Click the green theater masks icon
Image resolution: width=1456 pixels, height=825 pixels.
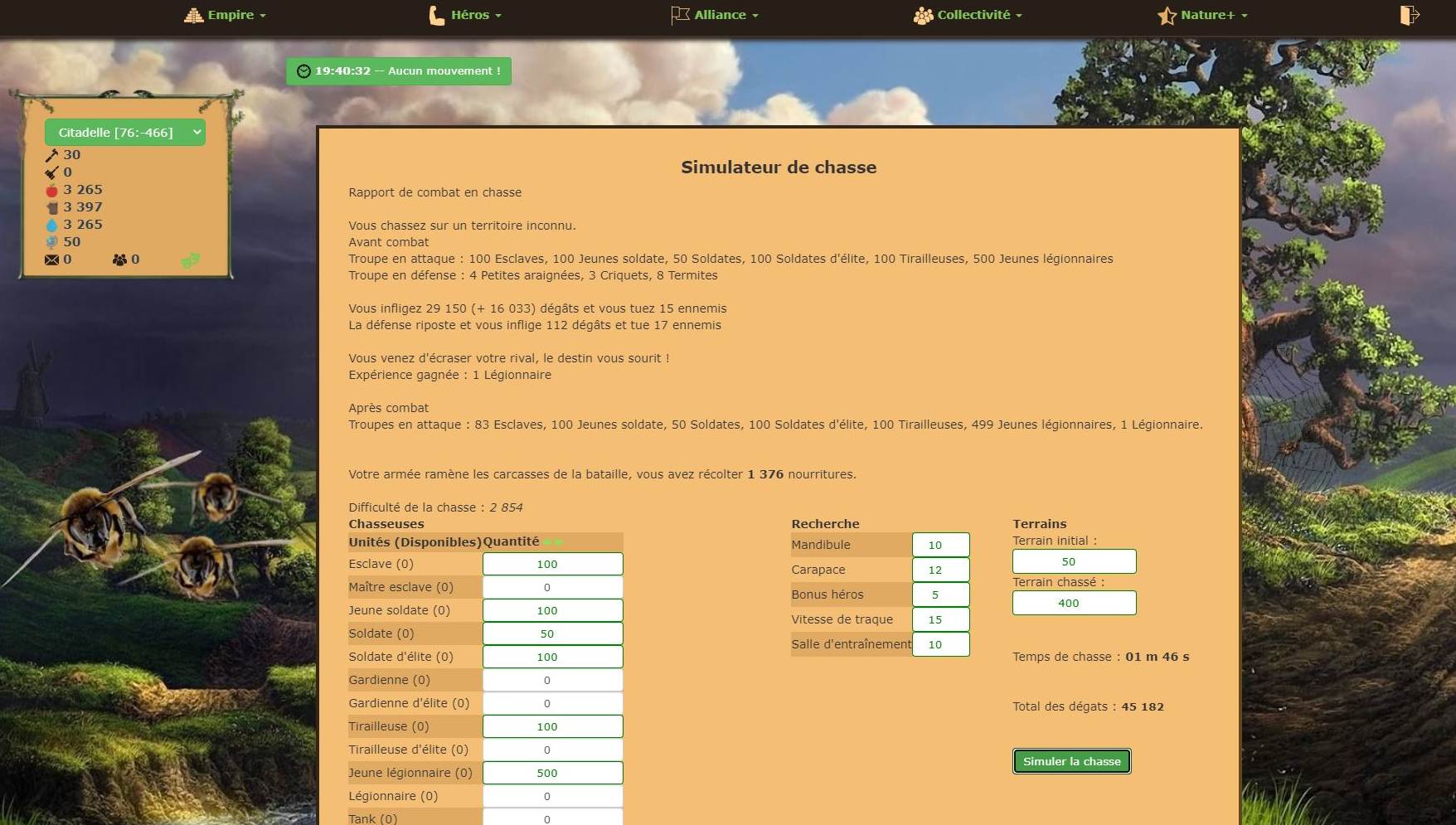click(191, 260)
